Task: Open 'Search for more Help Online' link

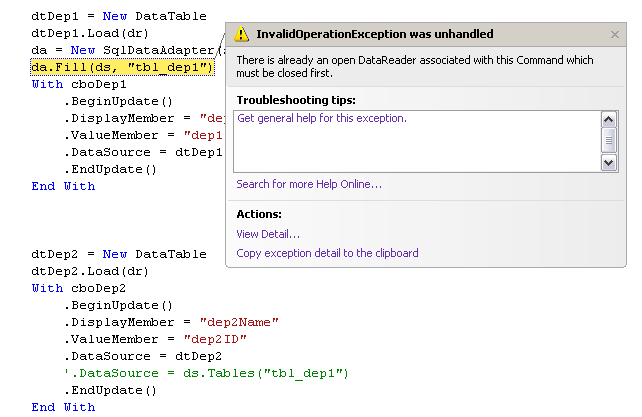Action: pos(309,184)
